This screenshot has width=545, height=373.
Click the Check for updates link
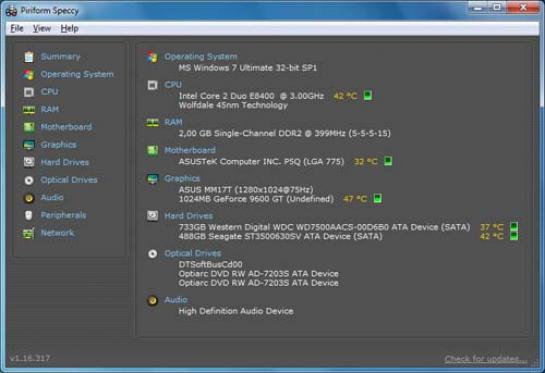(486, 359)
